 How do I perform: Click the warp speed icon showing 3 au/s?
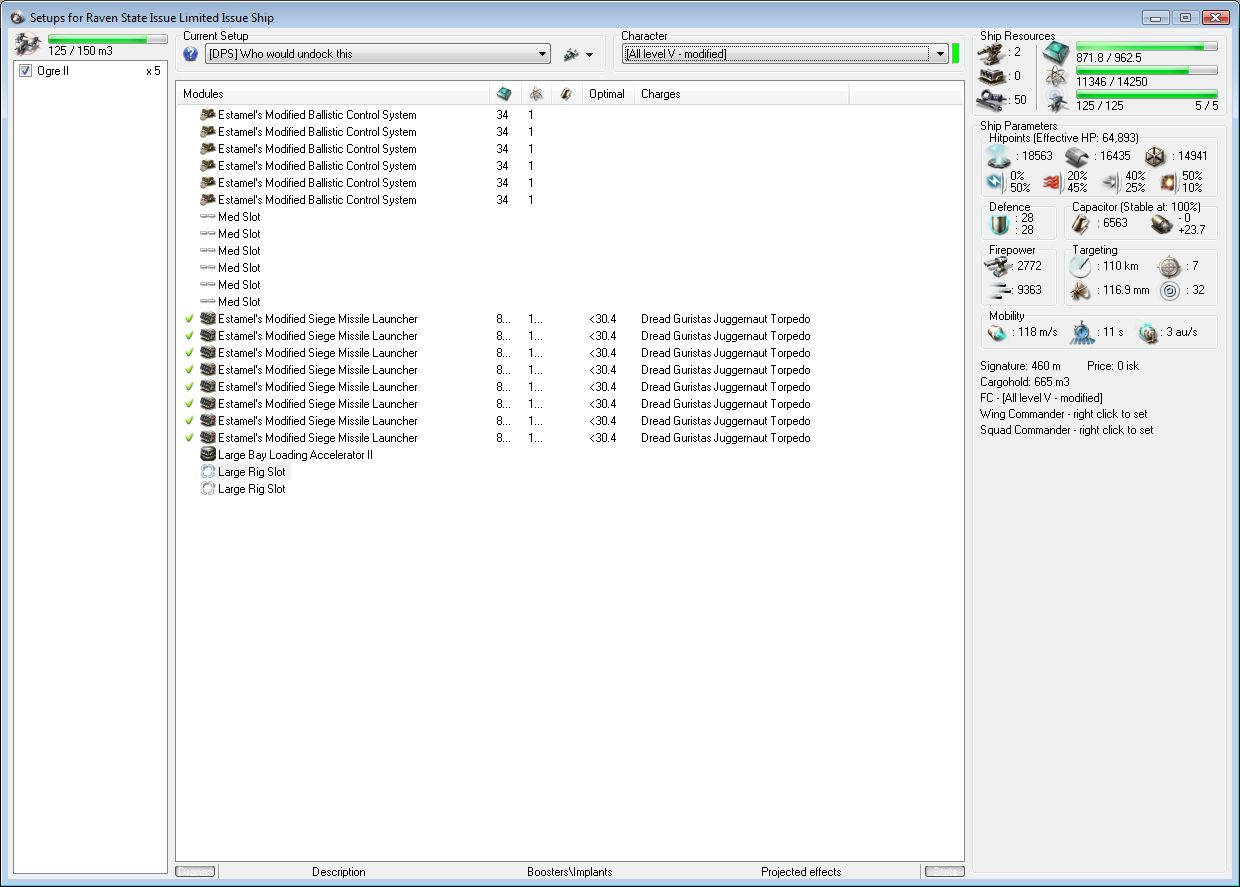[x=1148, y=332]
